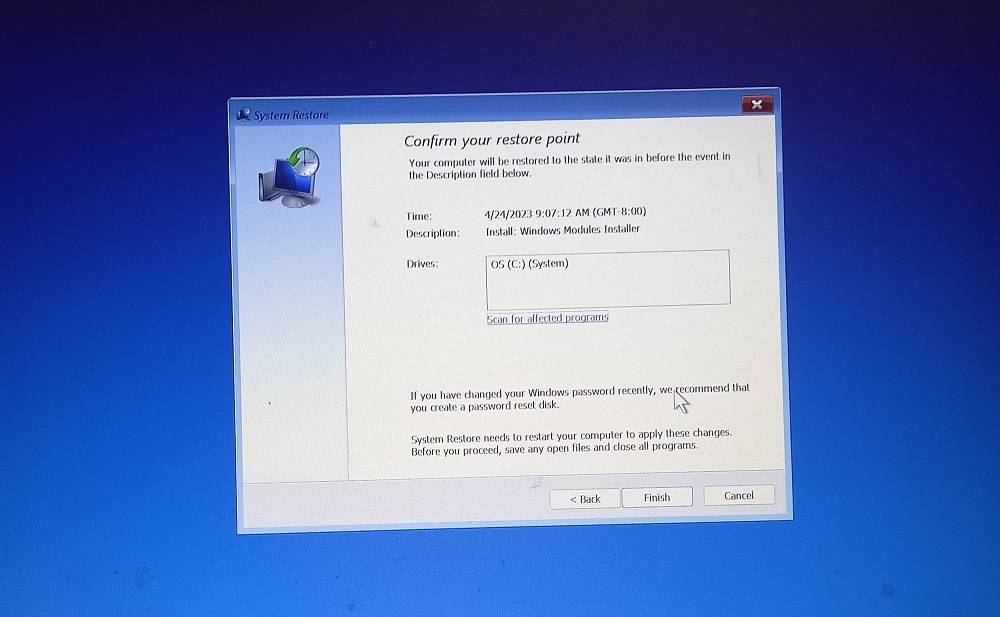
Task: Close the System Restore window
Action: (757, 104)
